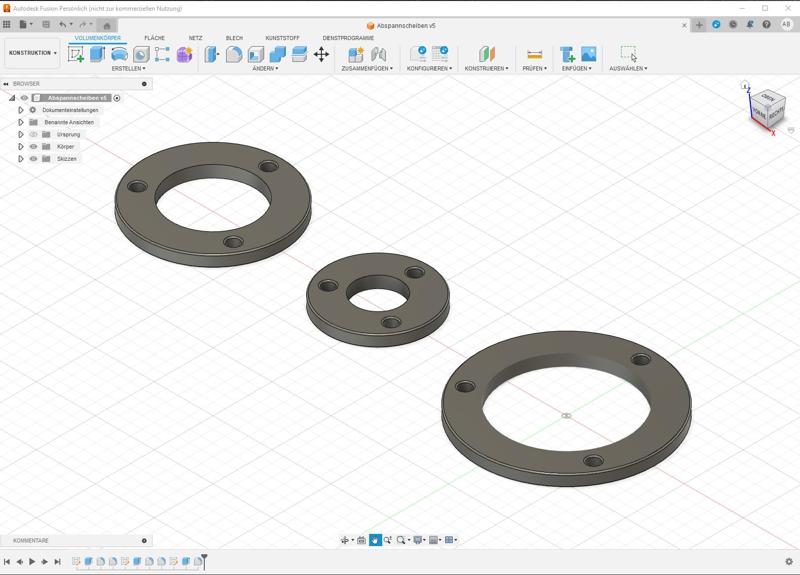Open the Konstruktion workspace dropdown
The height and width of the screenshot is (575, 800).
click(x=33, y=53)
